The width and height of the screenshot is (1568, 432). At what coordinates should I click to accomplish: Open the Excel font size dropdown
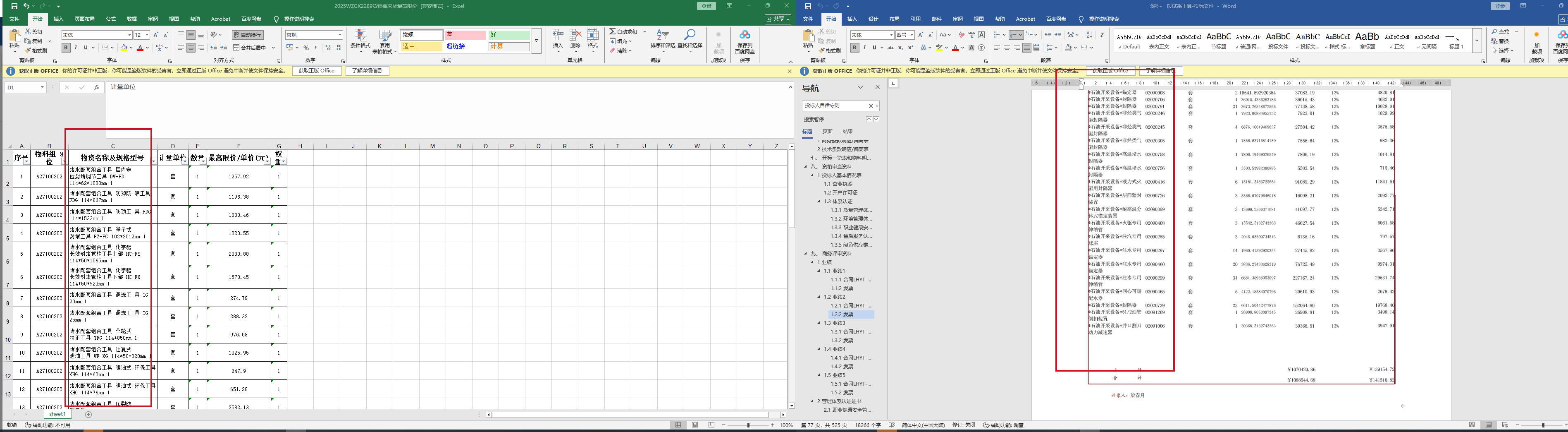point(147,35)
